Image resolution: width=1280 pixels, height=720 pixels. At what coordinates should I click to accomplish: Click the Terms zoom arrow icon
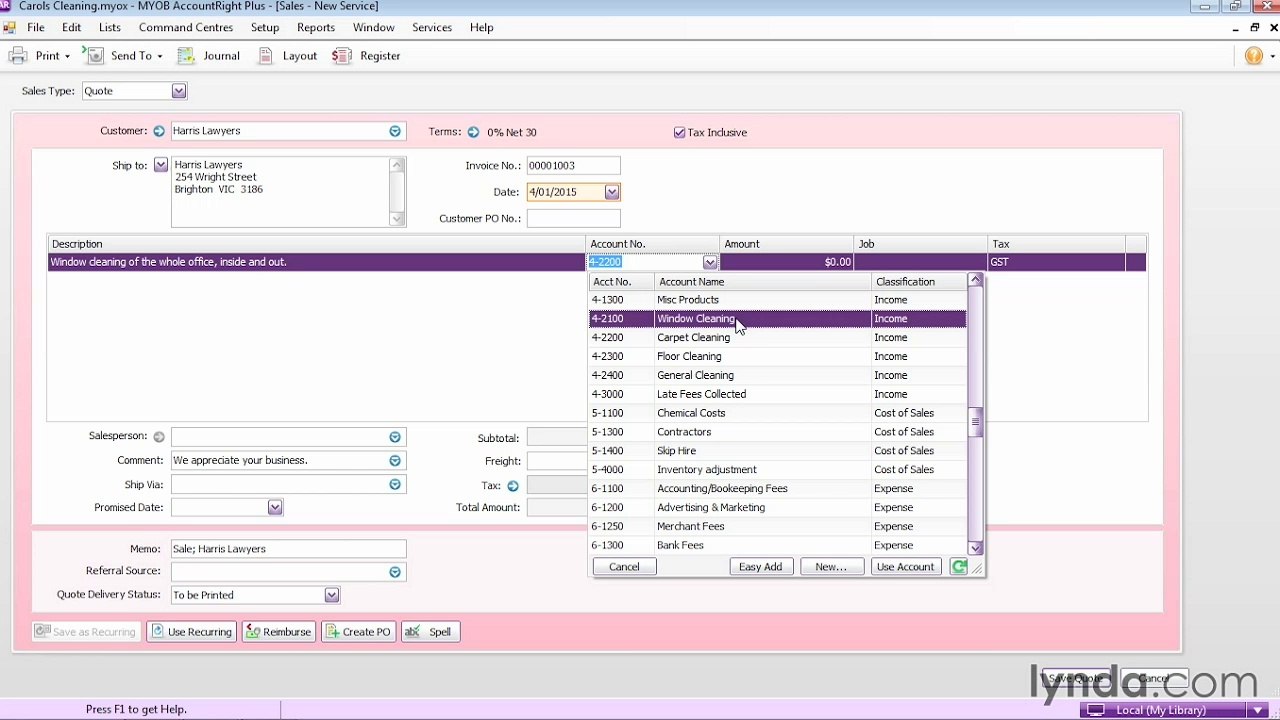[x=473, y=132]
